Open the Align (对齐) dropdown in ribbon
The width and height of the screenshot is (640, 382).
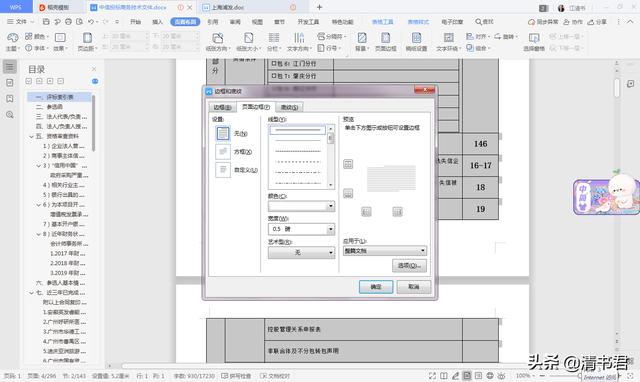point(477,36)
